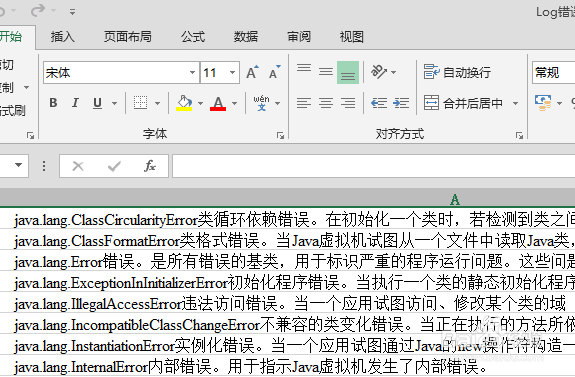The image size is (575, 377).
Task: Open name box dropdown arrow
Action: (18, 165)
